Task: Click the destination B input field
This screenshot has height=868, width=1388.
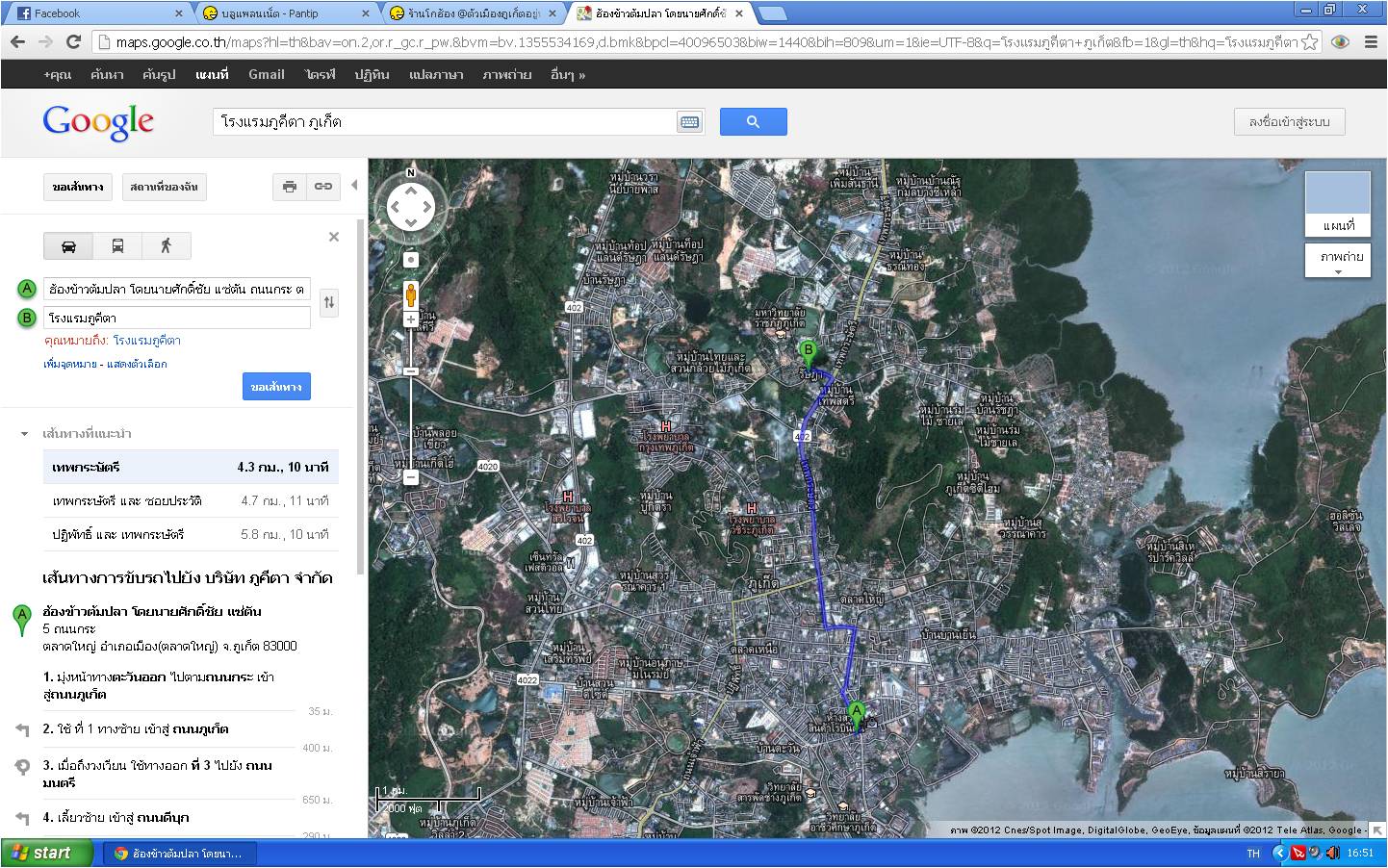Action: click(177, 318)
